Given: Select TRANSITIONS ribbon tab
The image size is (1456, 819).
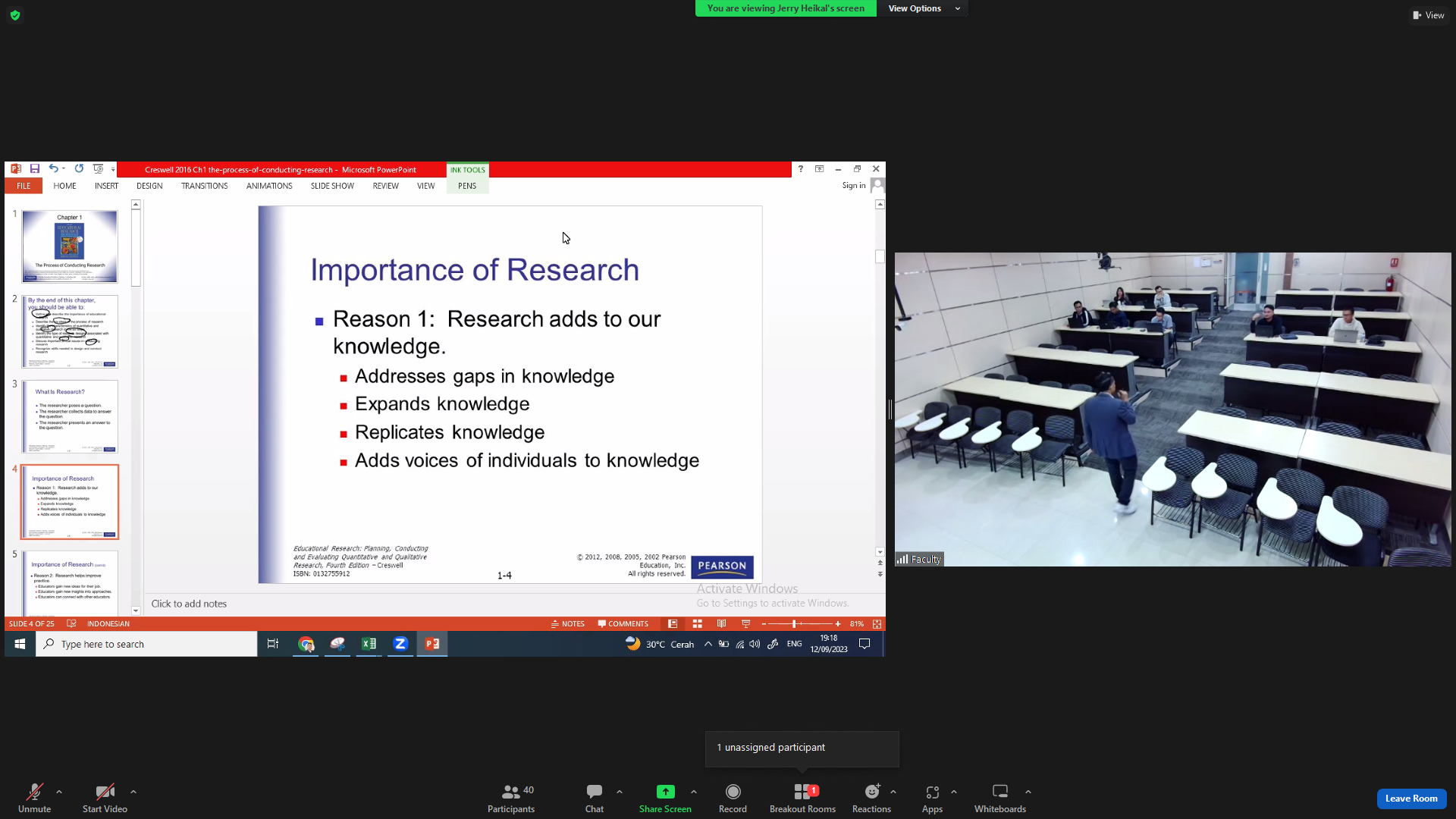Looking at the screenshot, I should (204, 186).
